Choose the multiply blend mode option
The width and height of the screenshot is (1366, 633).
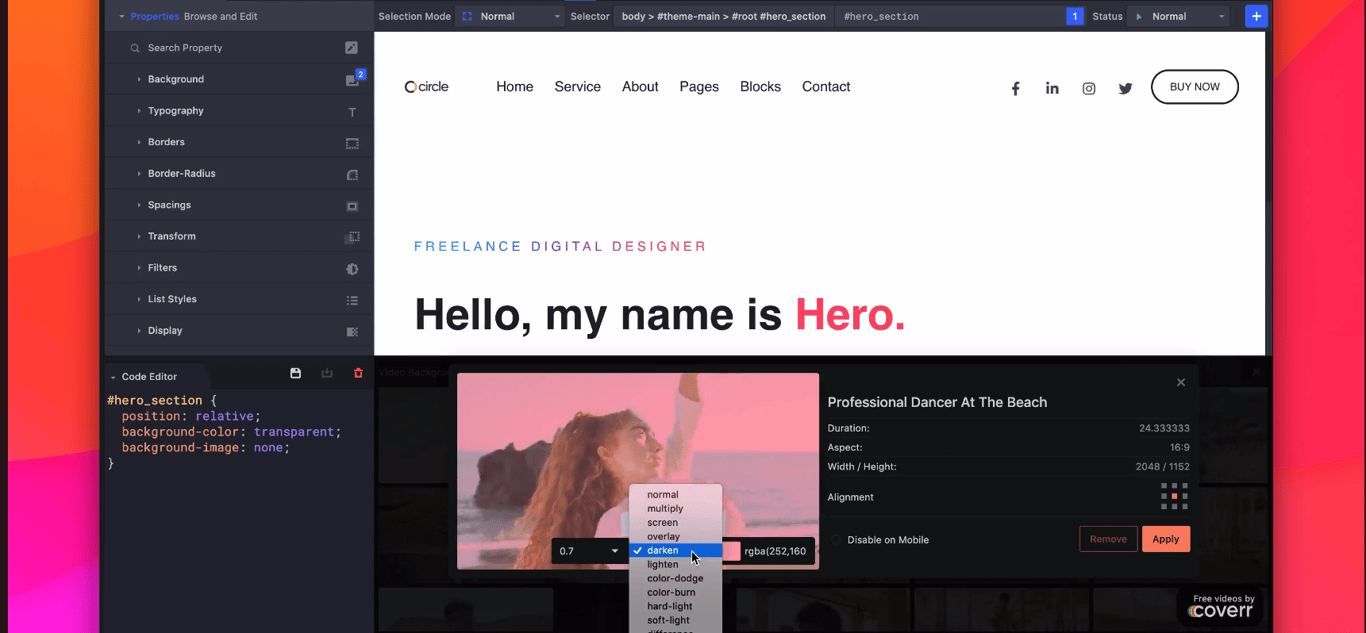click(x=676, y=508)
